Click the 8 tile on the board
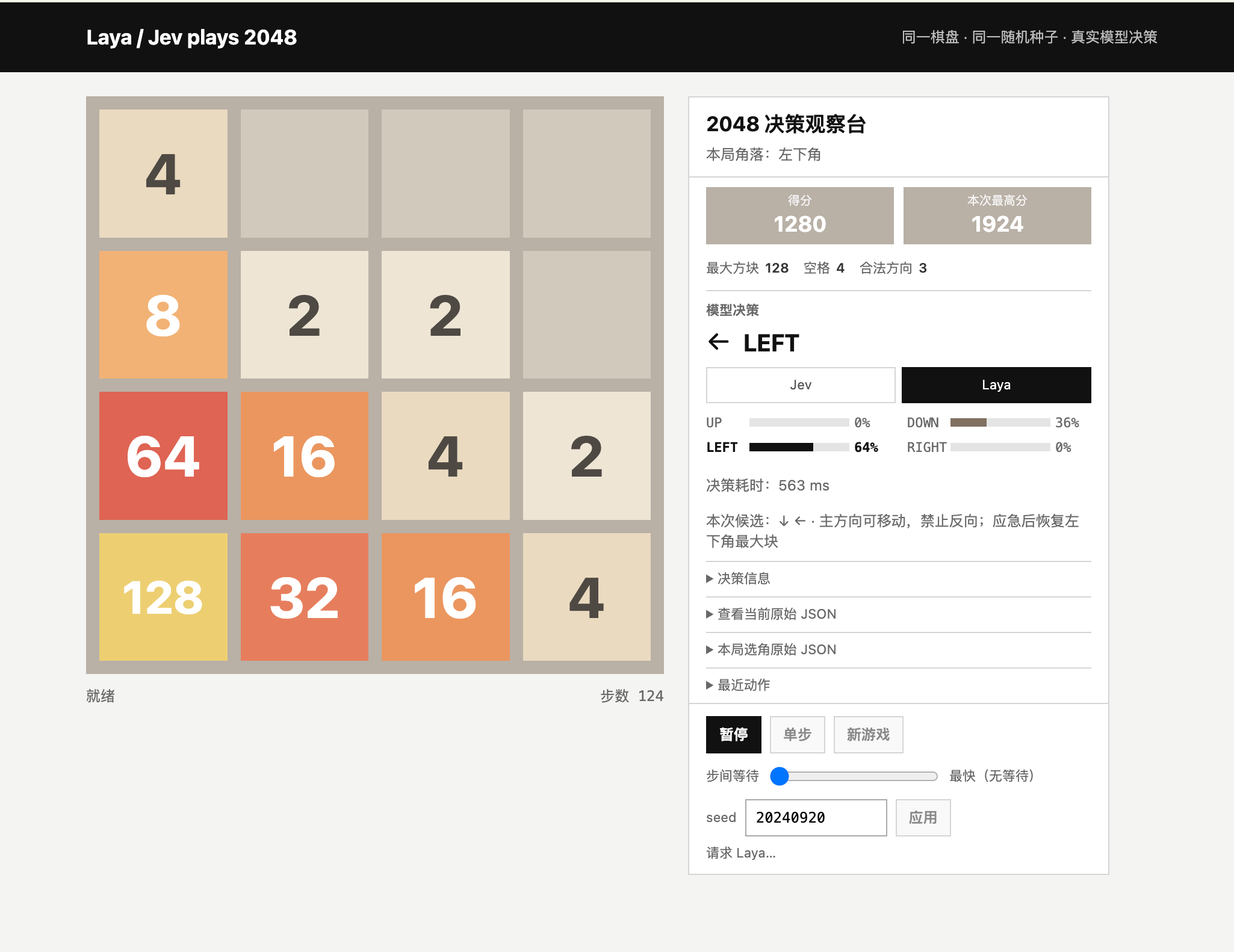This screenshot has height=952, width=1234. [163, 315]
